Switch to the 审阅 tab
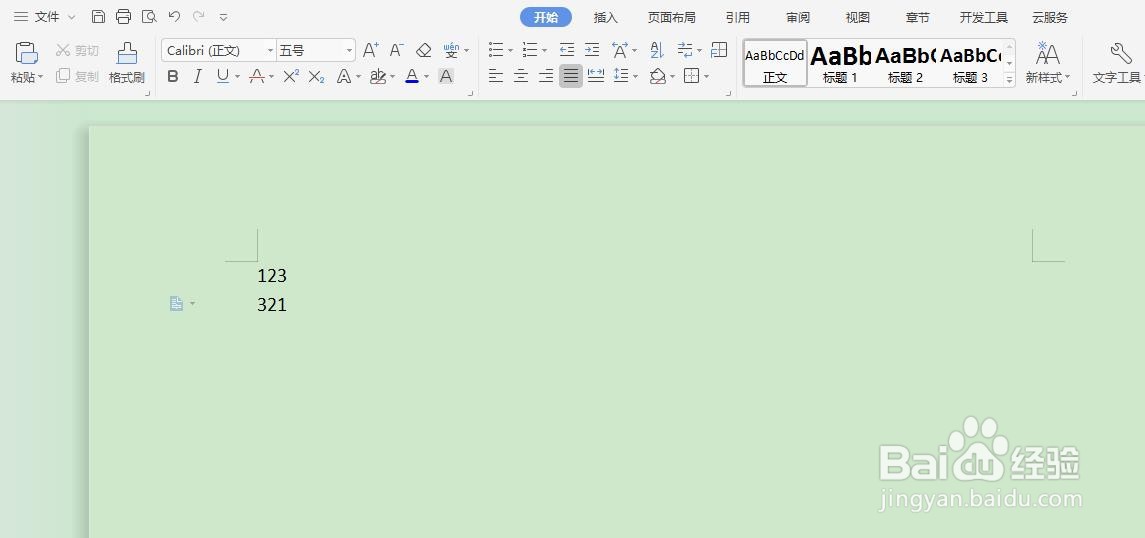This screenshot has height=538, width=1145. pos(798,18)
